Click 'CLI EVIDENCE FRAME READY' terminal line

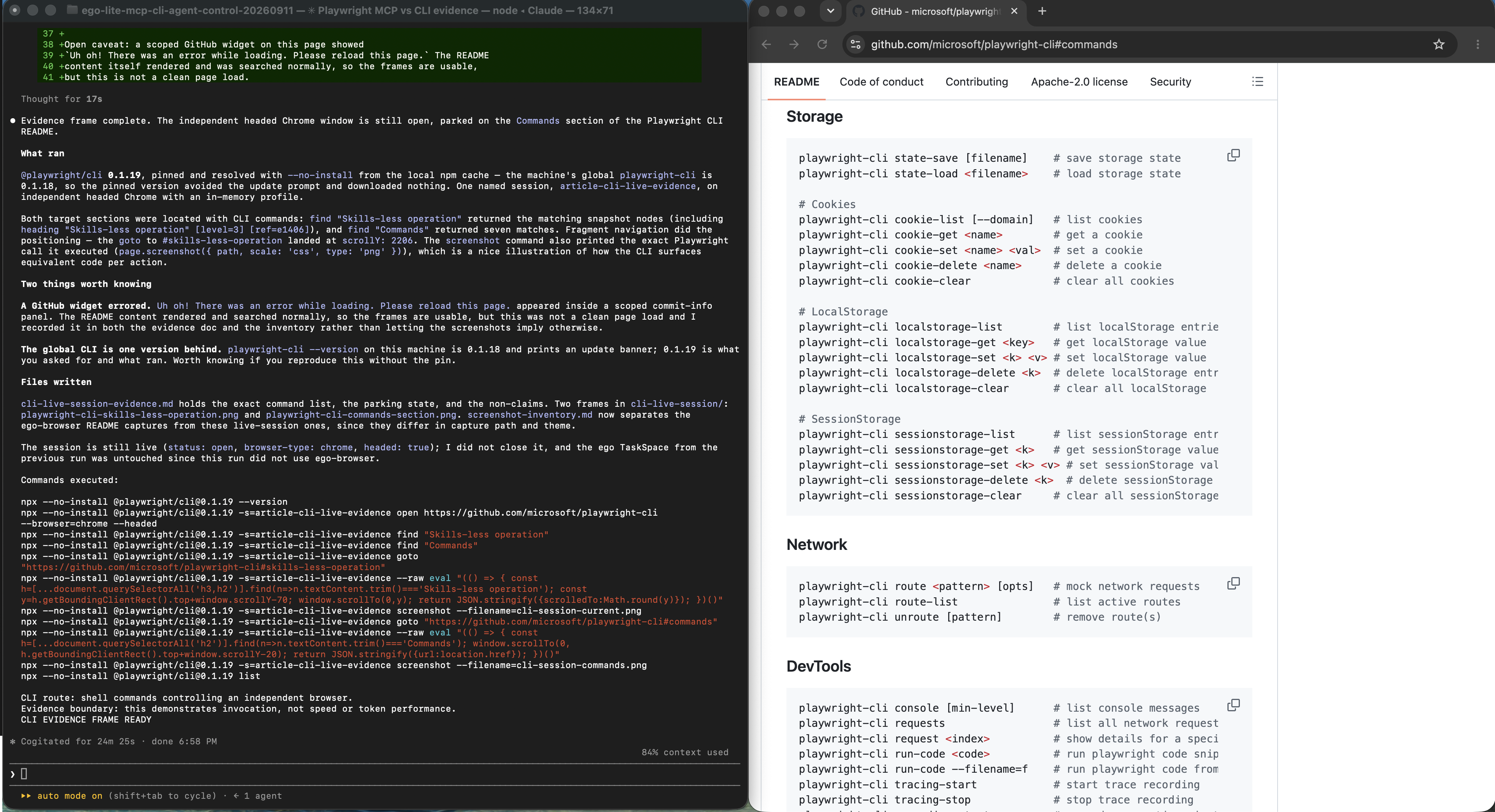coord(86,720)
